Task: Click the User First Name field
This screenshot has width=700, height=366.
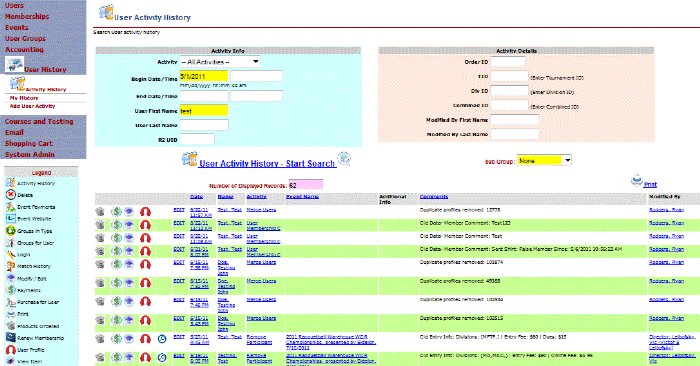Action: (204, 111)
